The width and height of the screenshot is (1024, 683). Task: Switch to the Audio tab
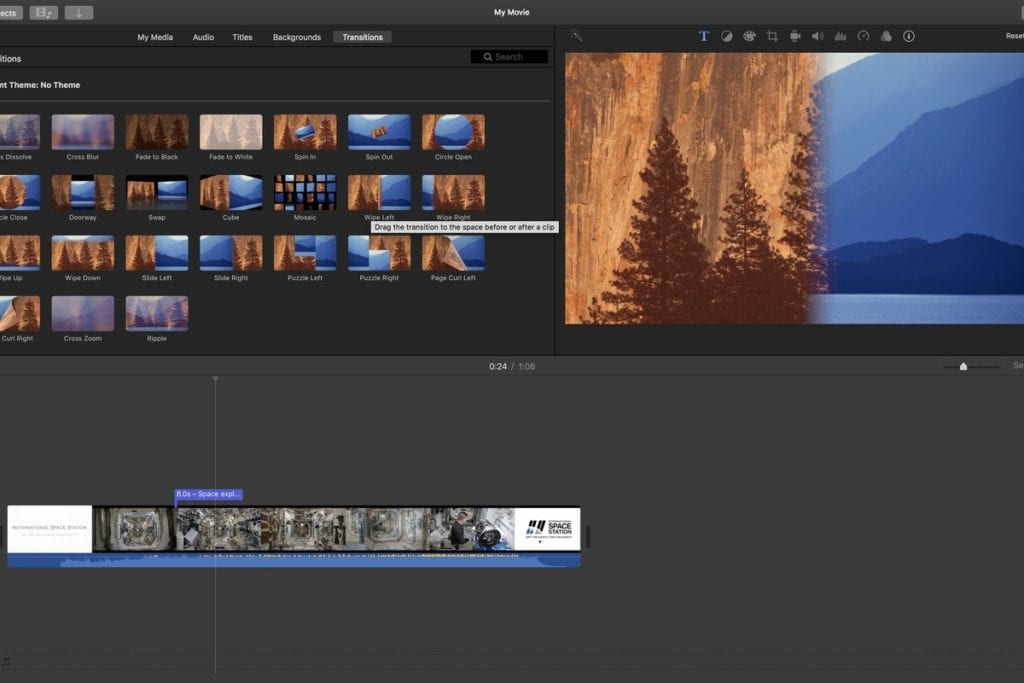[203, 37]
